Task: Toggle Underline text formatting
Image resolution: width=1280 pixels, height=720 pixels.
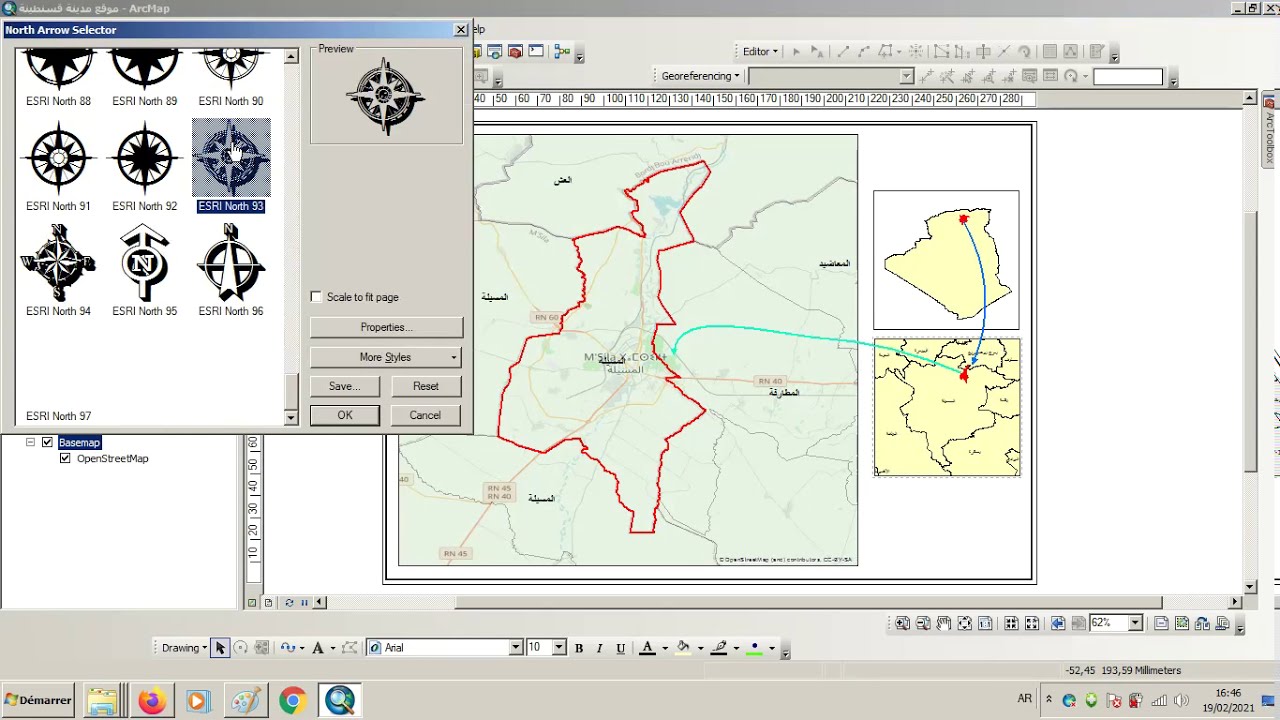Action: pyautogui.click(x=621, y=648)
